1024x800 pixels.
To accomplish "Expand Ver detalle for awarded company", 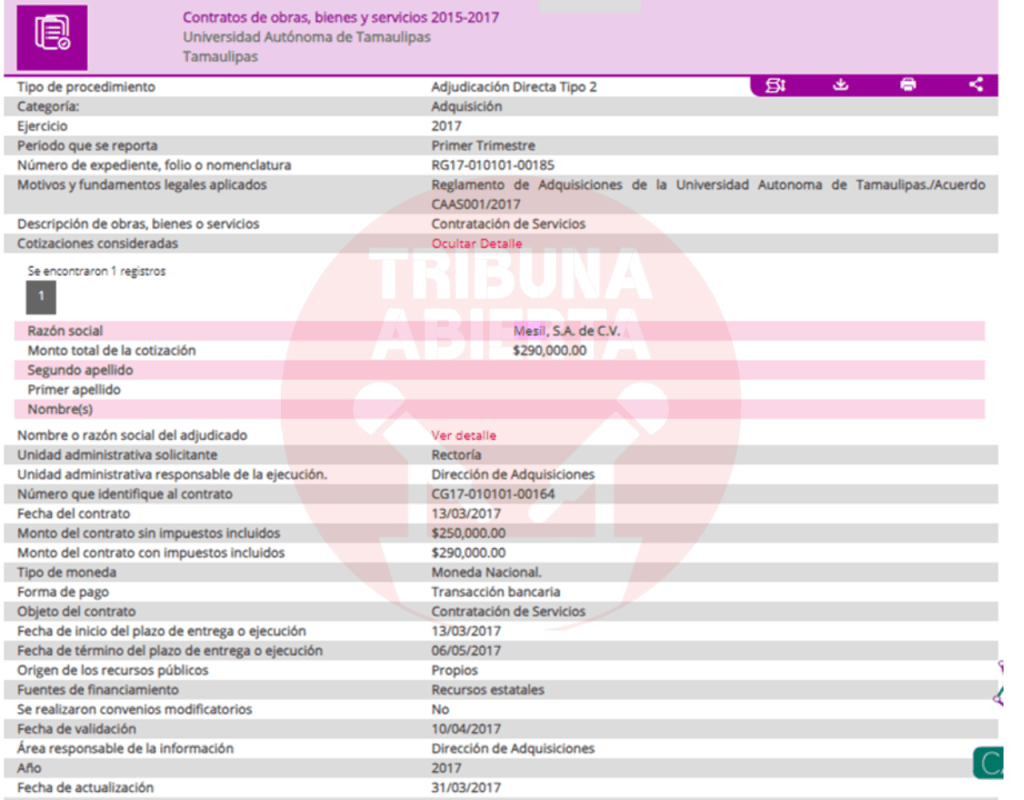I will [463, 436].
